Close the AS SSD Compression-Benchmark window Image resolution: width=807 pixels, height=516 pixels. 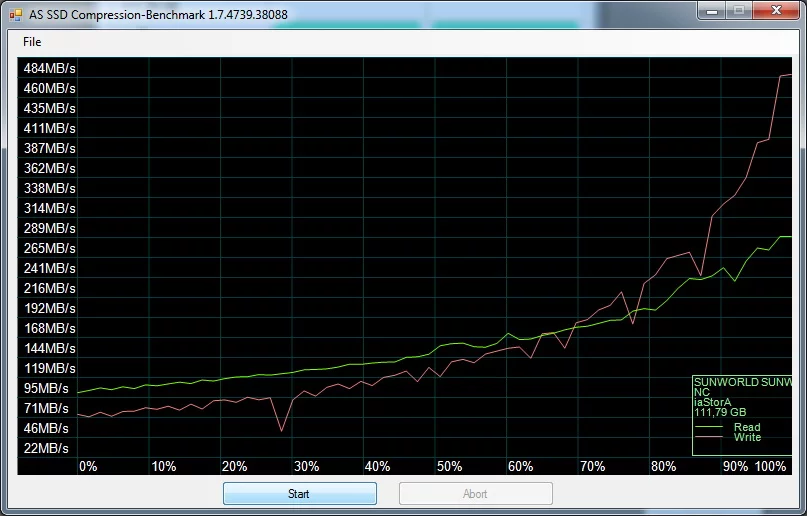(x=777, y=11)
